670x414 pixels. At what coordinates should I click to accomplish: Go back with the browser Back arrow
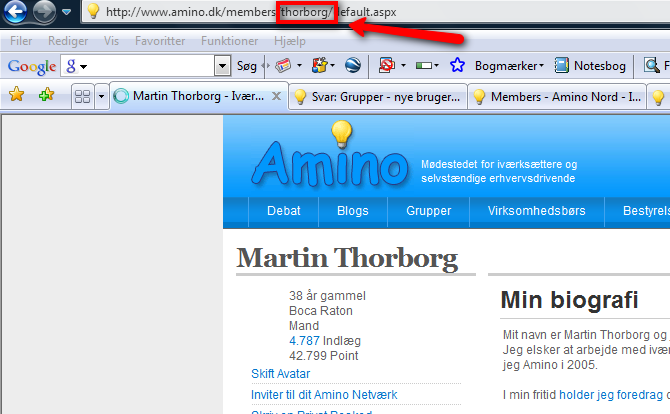point(15,12)
